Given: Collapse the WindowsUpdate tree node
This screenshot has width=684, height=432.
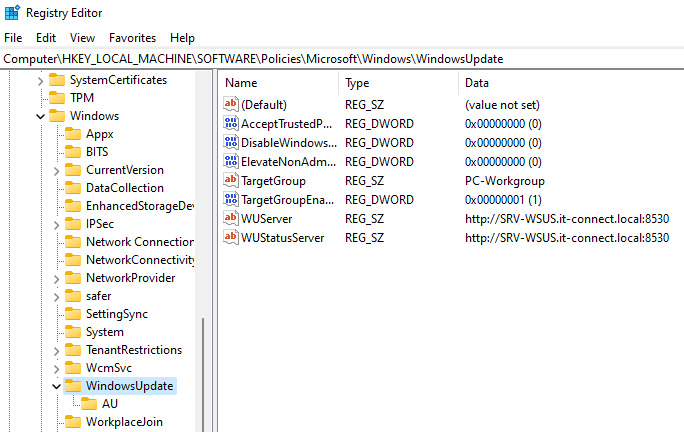Looking at the screenshot, I should [56, 386].
